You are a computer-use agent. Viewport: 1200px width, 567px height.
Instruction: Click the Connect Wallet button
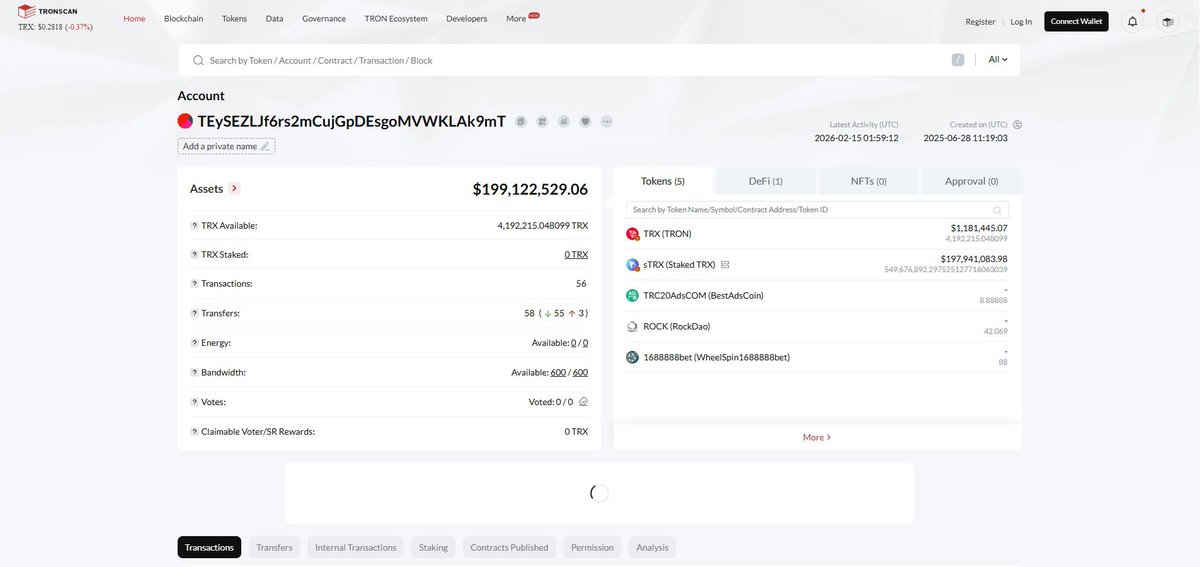(x=1076, y=21)
